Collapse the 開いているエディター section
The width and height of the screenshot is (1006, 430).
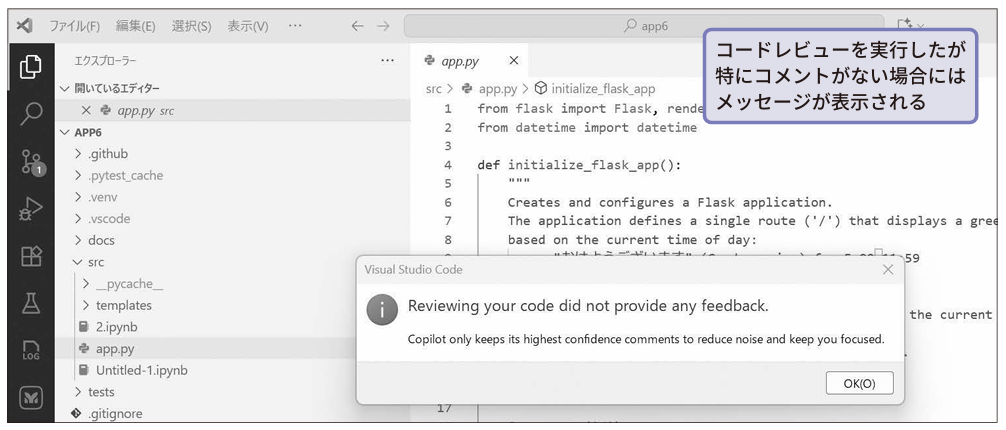232,89
